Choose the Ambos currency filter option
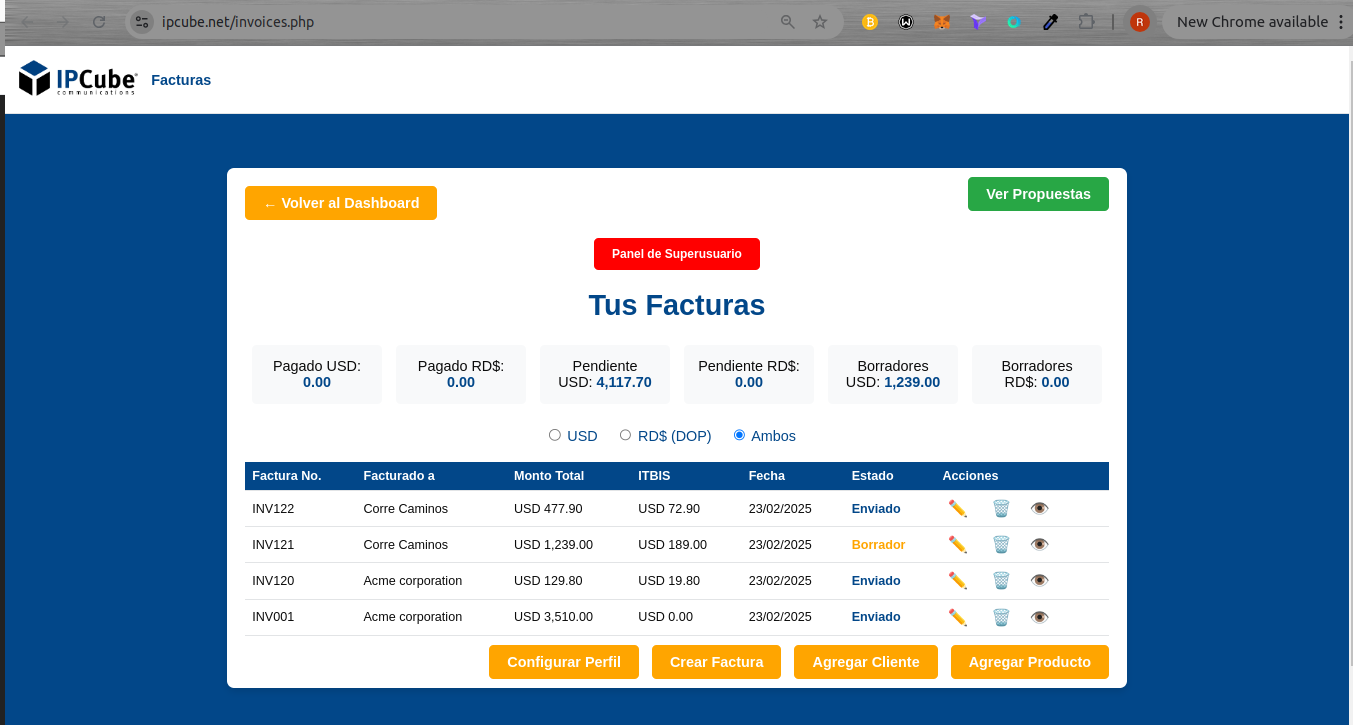This screenshot has height=725, width=1353. coord(740,435)
